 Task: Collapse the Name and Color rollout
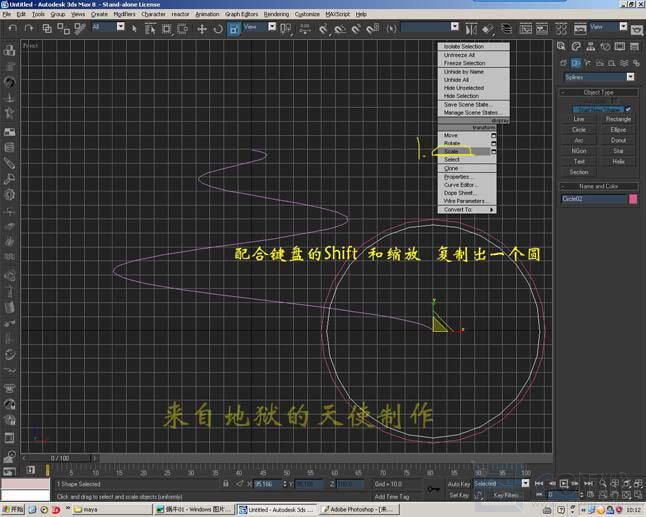click(x=599, y=186)
